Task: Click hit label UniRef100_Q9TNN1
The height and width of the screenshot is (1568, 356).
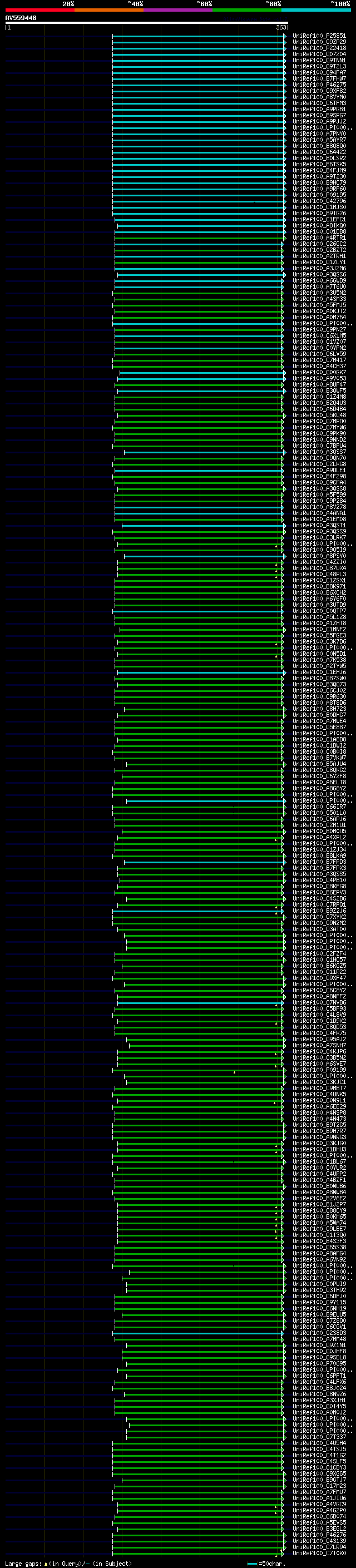Action: [319, 60]
